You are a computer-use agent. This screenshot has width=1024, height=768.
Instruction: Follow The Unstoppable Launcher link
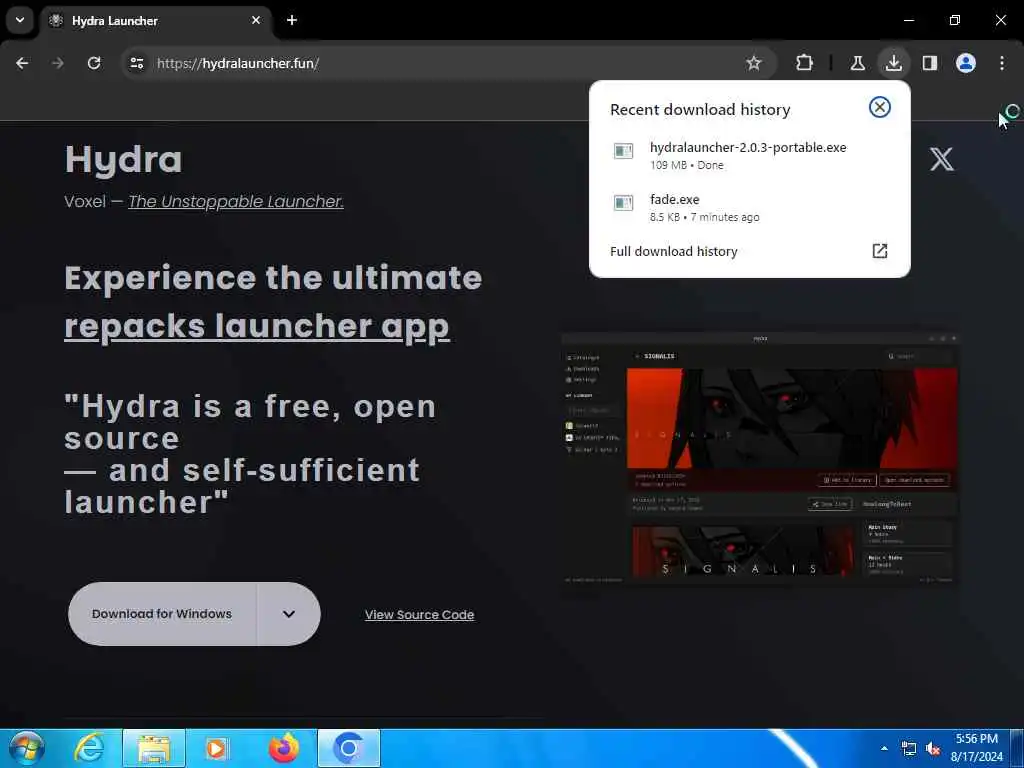(236, 202)
